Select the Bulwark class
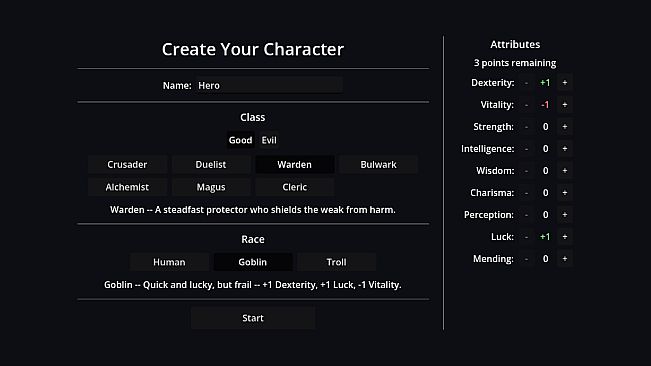Screen dimensions: 651x366 pos(378,164)
